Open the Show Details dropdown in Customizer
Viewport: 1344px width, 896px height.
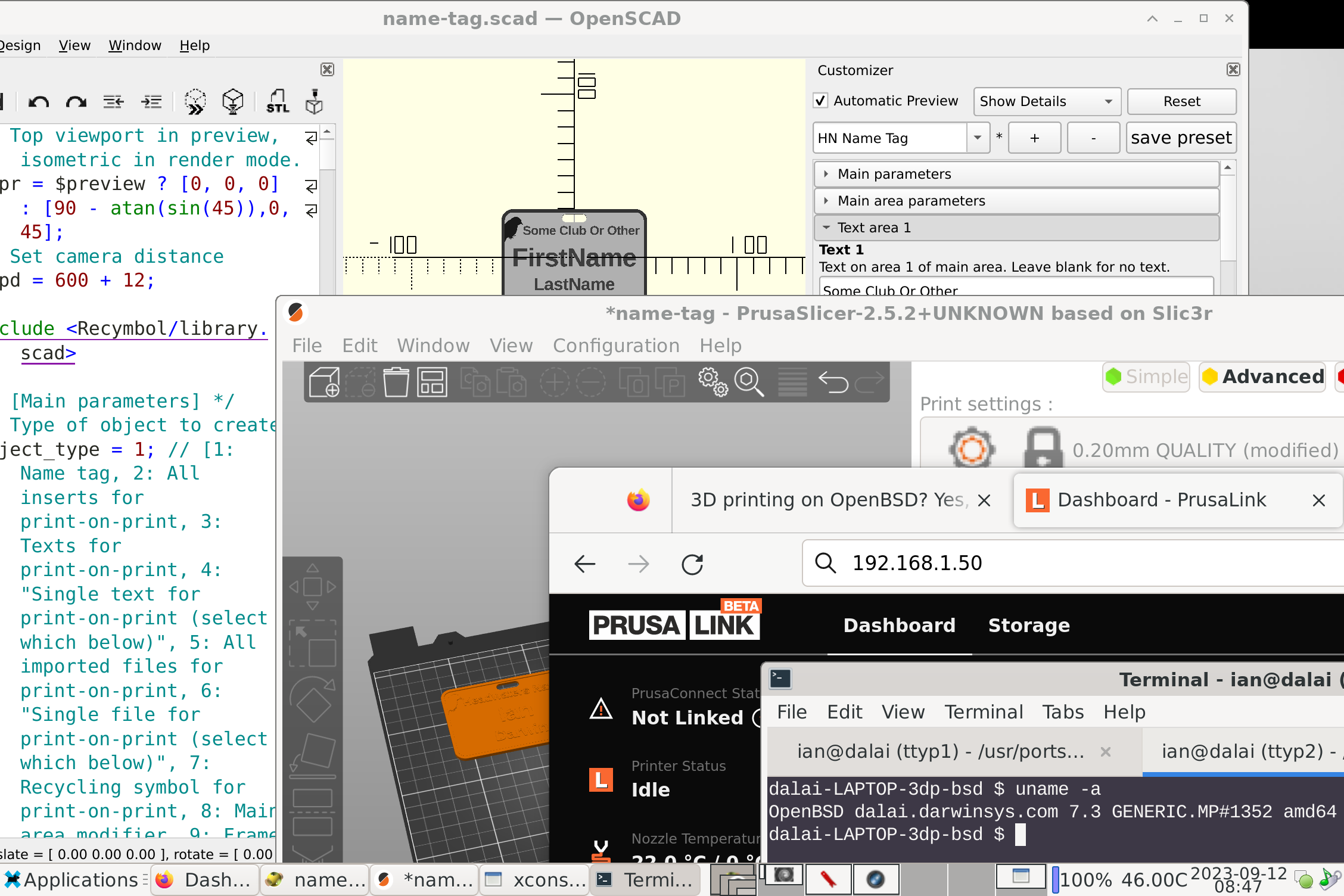point(1044,100)
